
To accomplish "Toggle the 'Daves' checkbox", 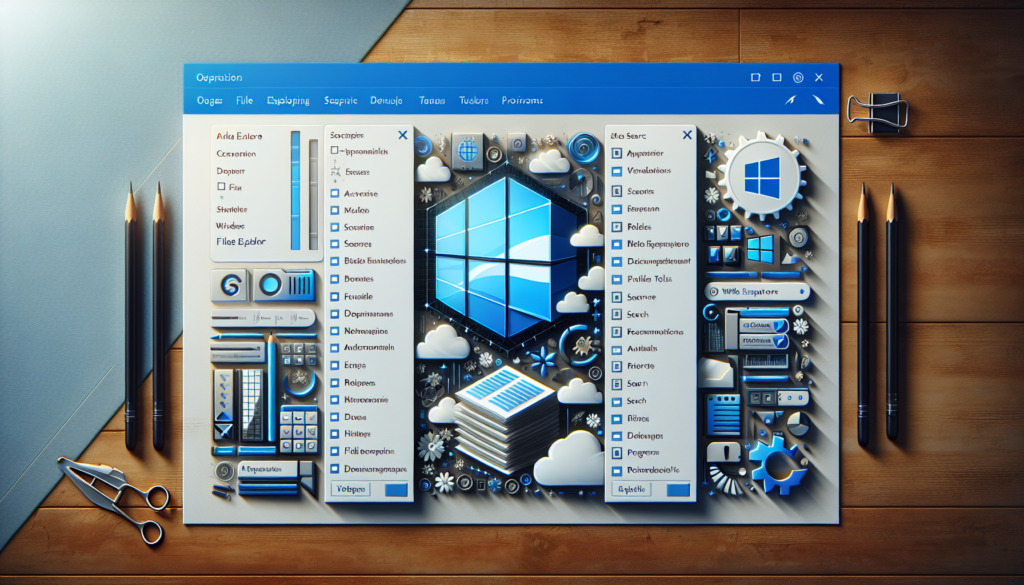I will (335, 417).
